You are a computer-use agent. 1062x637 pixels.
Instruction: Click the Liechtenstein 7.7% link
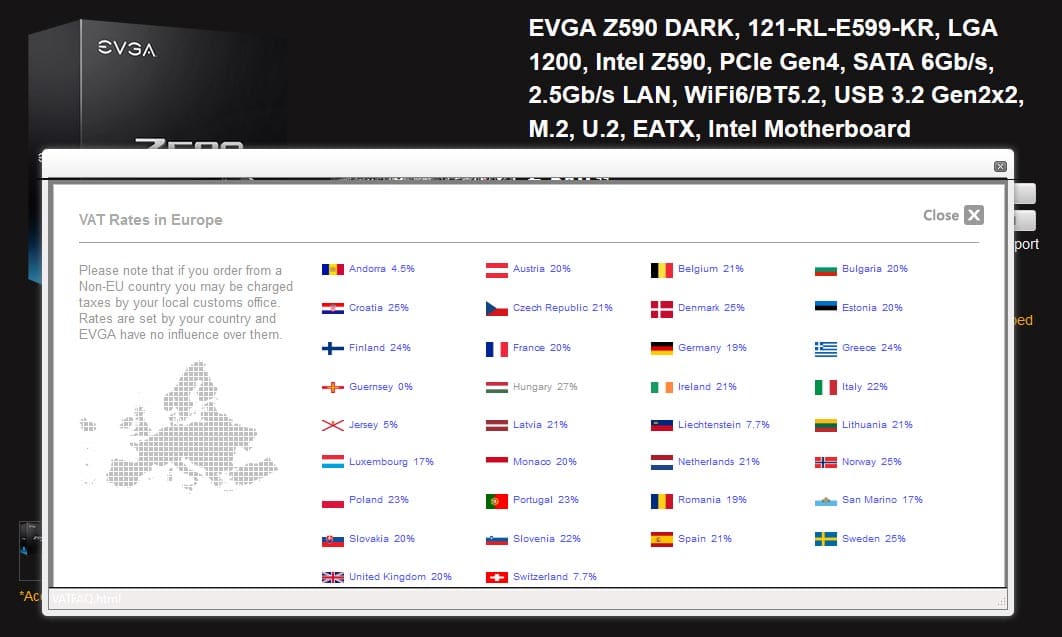click(723, 424)
